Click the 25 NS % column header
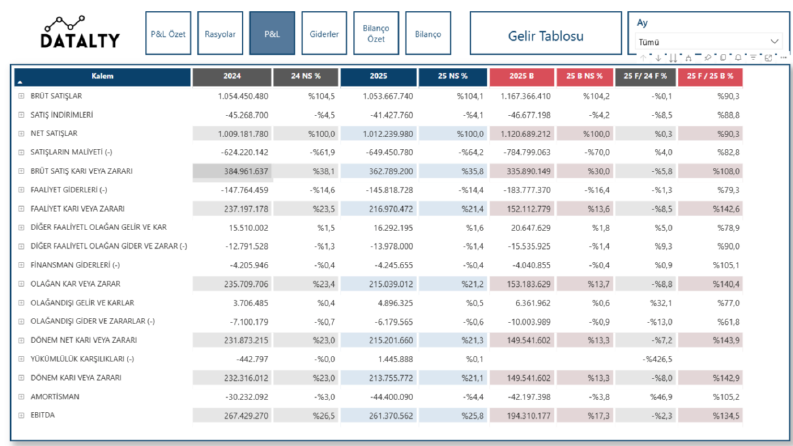 click(x=453, y=77)
